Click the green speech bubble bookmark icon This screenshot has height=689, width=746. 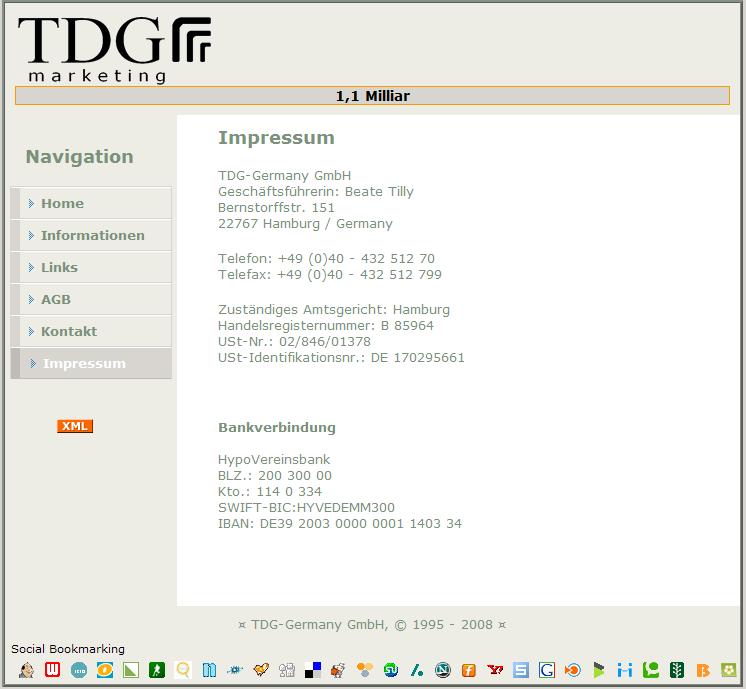pyautogui.click(x=651, y=670)
